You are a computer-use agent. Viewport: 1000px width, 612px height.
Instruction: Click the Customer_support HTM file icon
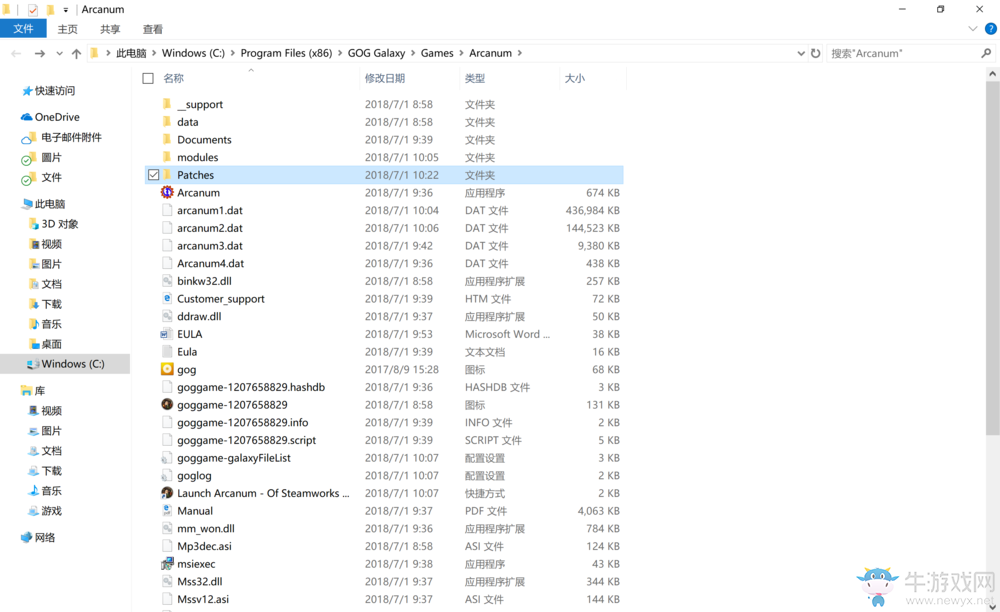point(167,298)
